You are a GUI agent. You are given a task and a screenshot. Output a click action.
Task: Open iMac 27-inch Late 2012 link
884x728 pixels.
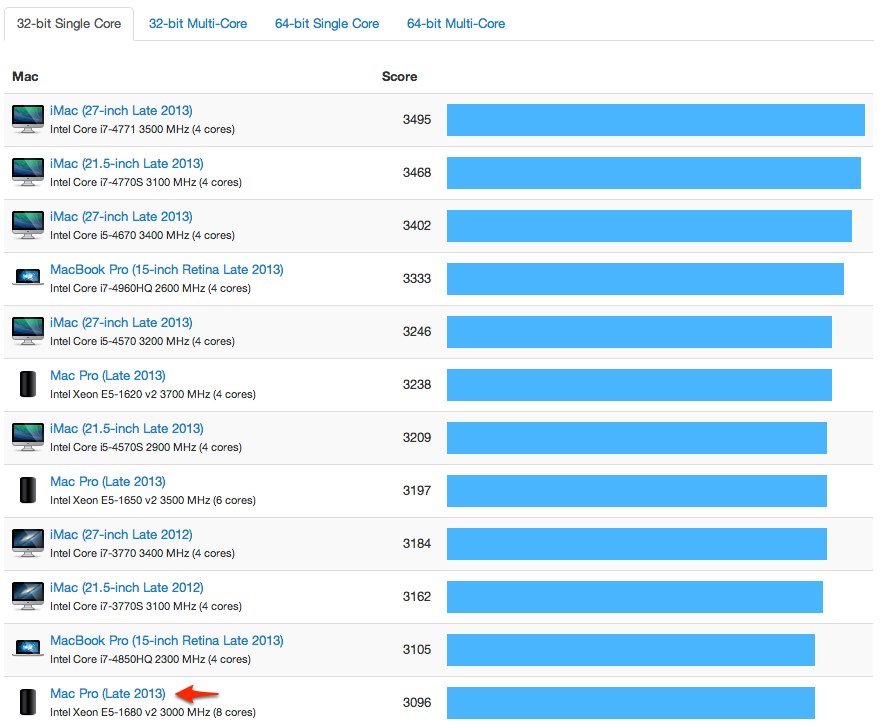click(x=121, y=535)
